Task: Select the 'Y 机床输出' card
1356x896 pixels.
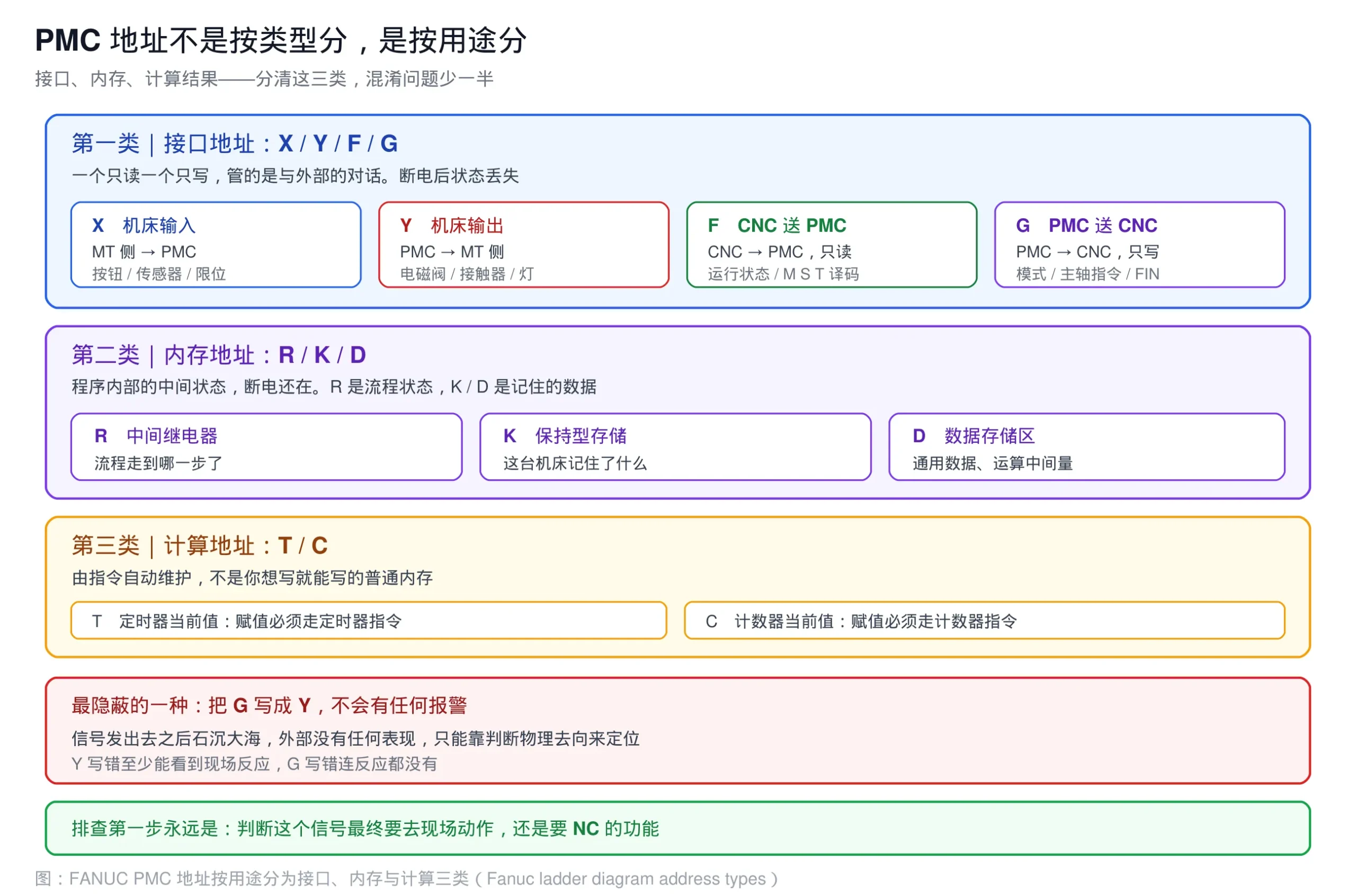Action: tap(523, 245)
